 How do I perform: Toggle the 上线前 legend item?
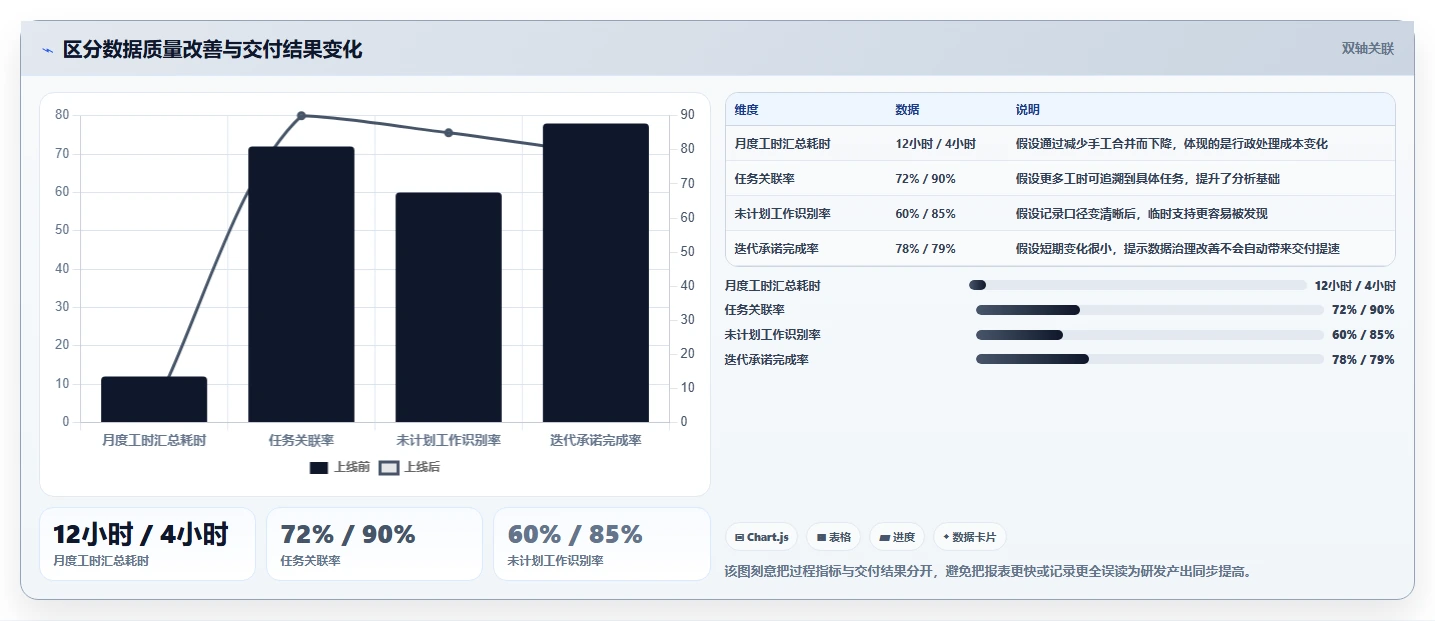tap(340, 467)
